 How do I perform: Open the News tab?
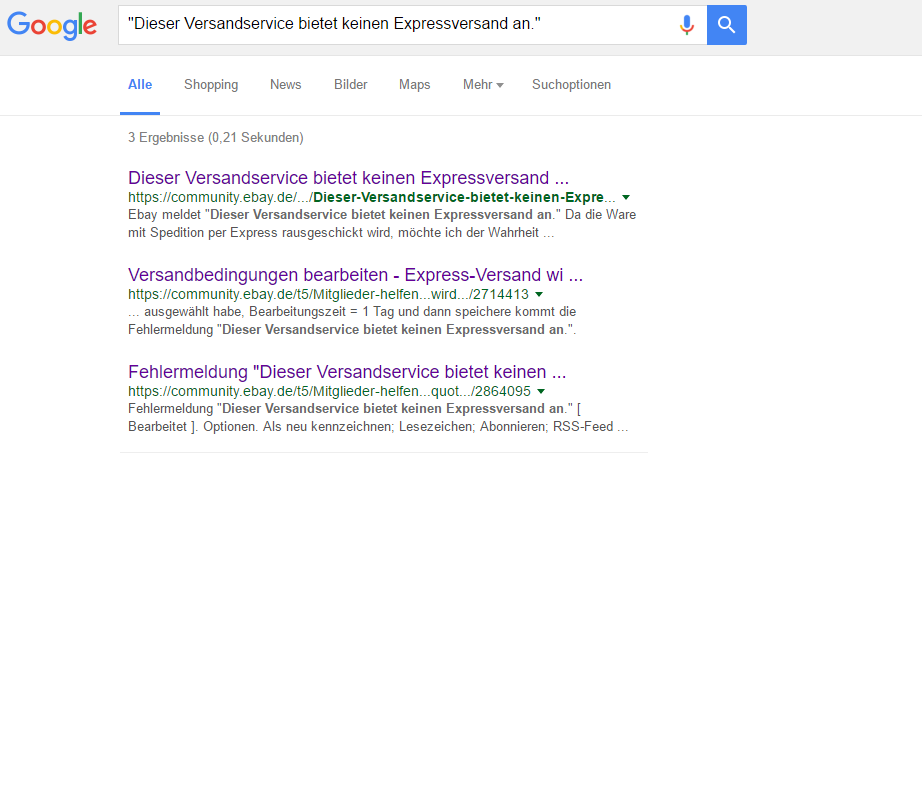[285, 85]
